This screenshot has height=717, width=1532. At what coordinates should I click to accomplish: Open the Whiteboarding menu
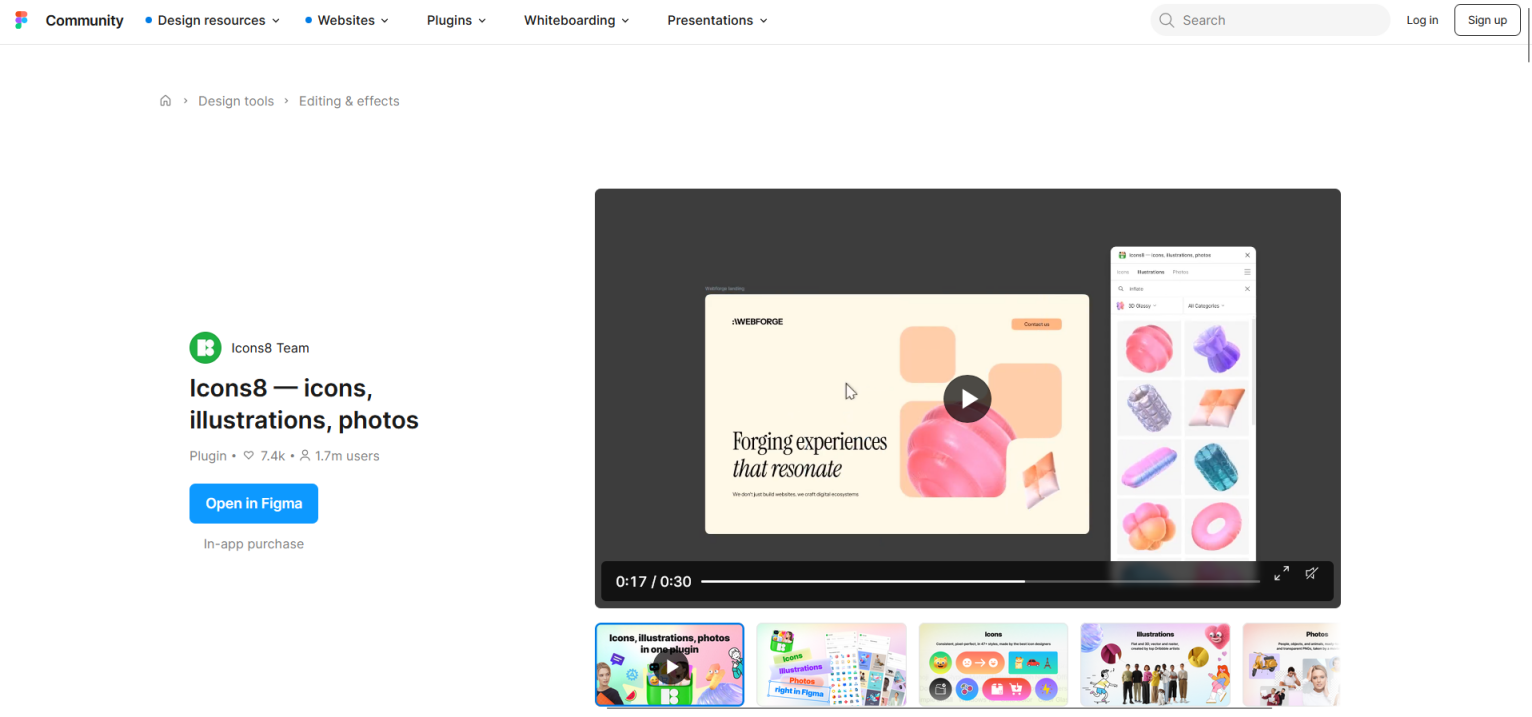point(576,20)
